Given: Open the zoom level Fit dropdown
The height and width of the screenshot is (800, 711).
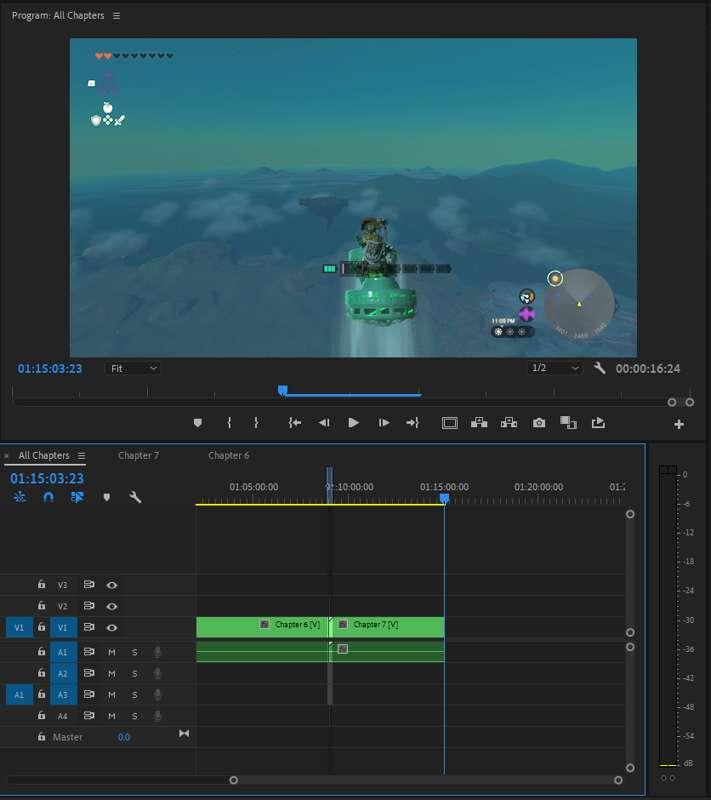Looking at the screenshot, I should (x=133, y=368).
